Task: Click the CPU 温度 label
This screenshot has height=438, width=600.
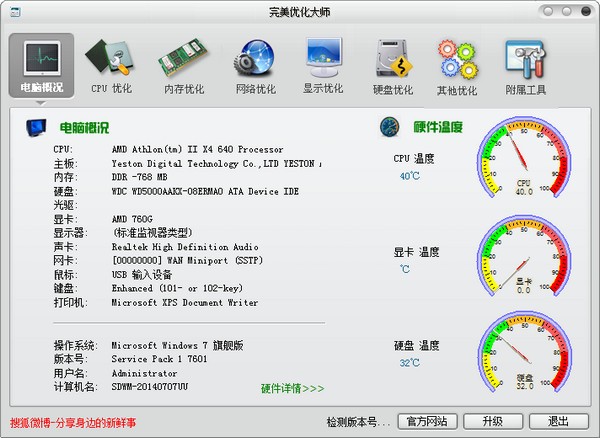Action: tap(414, 158)
